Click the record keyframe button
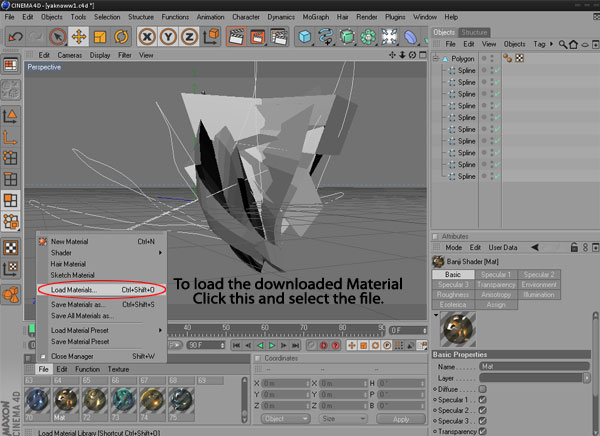Image resolution: width=600 pixels, height=436 pixels. pos(323,345)
